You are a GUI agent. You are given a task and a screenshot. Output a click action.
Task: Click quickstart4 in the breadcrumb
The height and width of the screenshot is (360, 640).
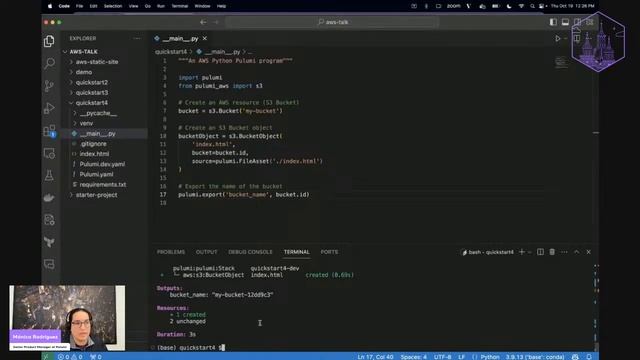click(171, 52)
